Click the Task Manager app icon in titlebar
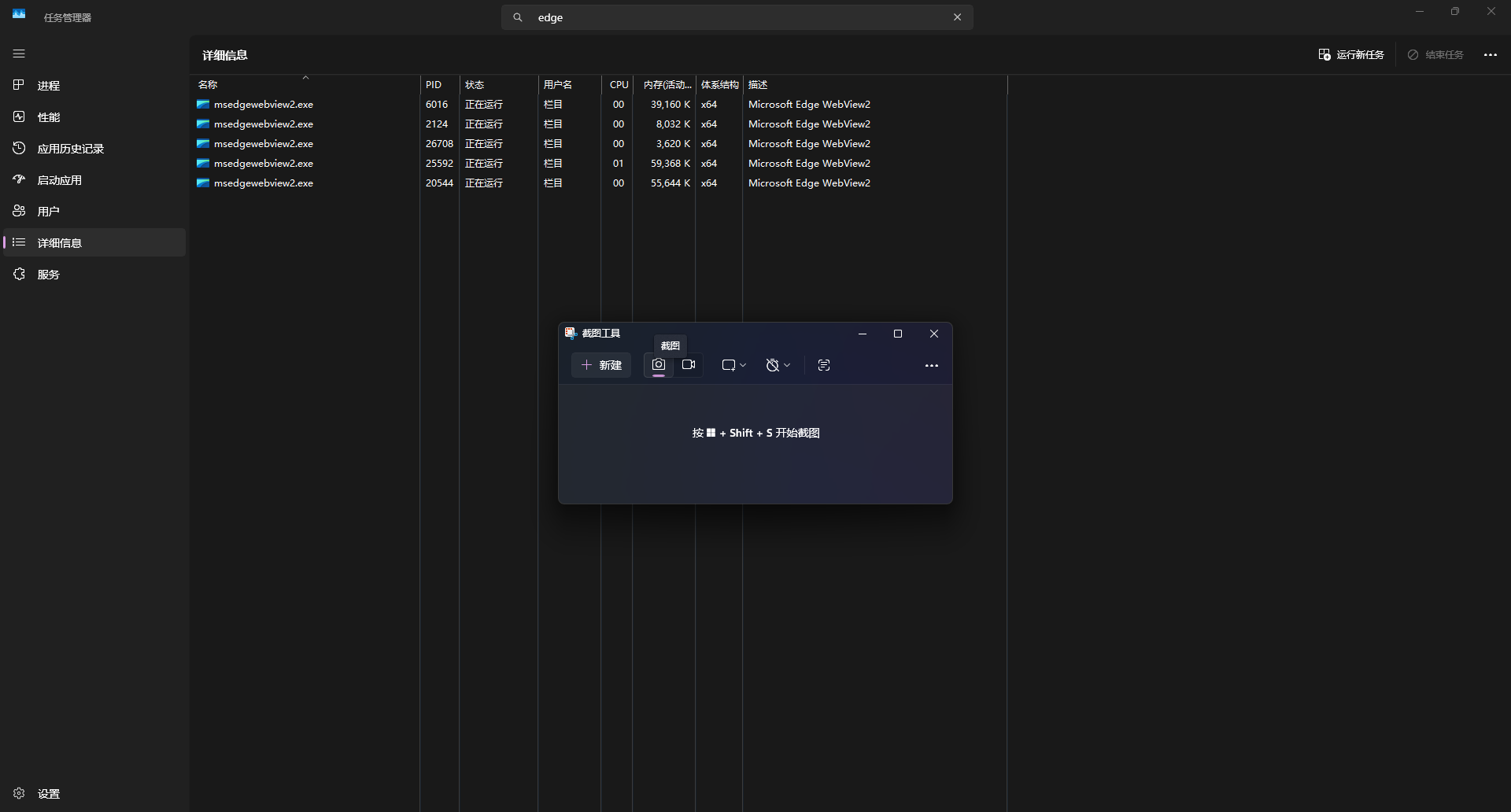The image size is (1511, 812). point(19,15)
